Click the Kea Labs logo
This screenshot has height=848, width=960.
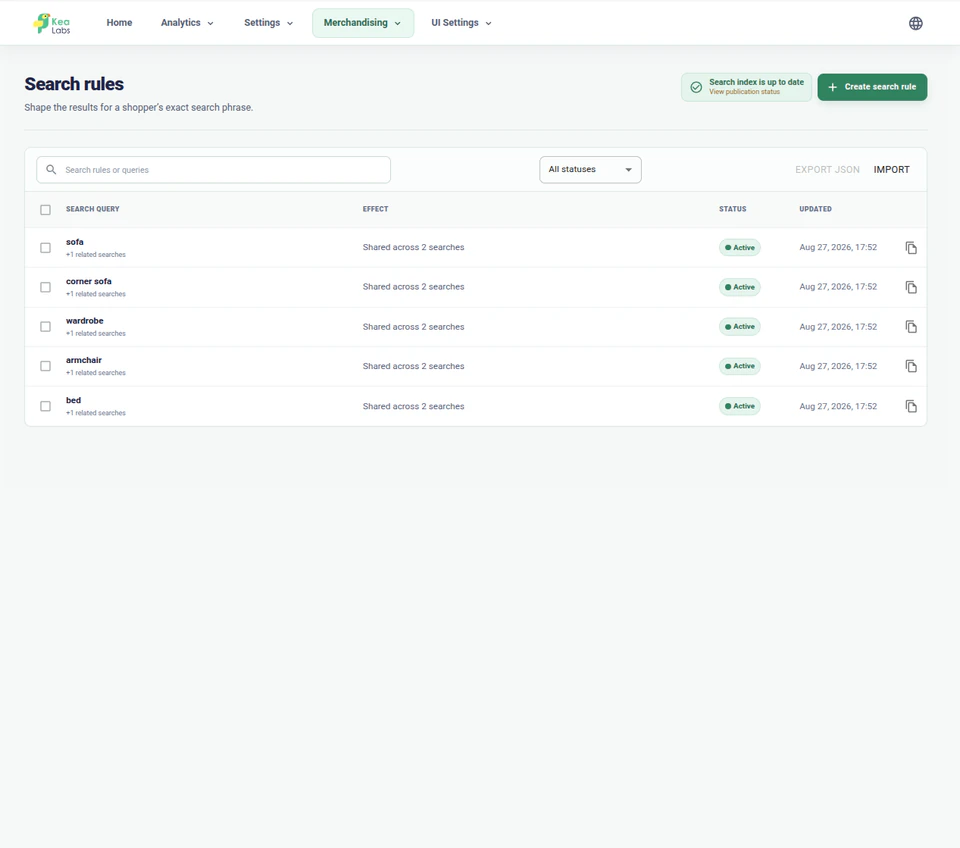pyautogui.click(x=52, y=23)
